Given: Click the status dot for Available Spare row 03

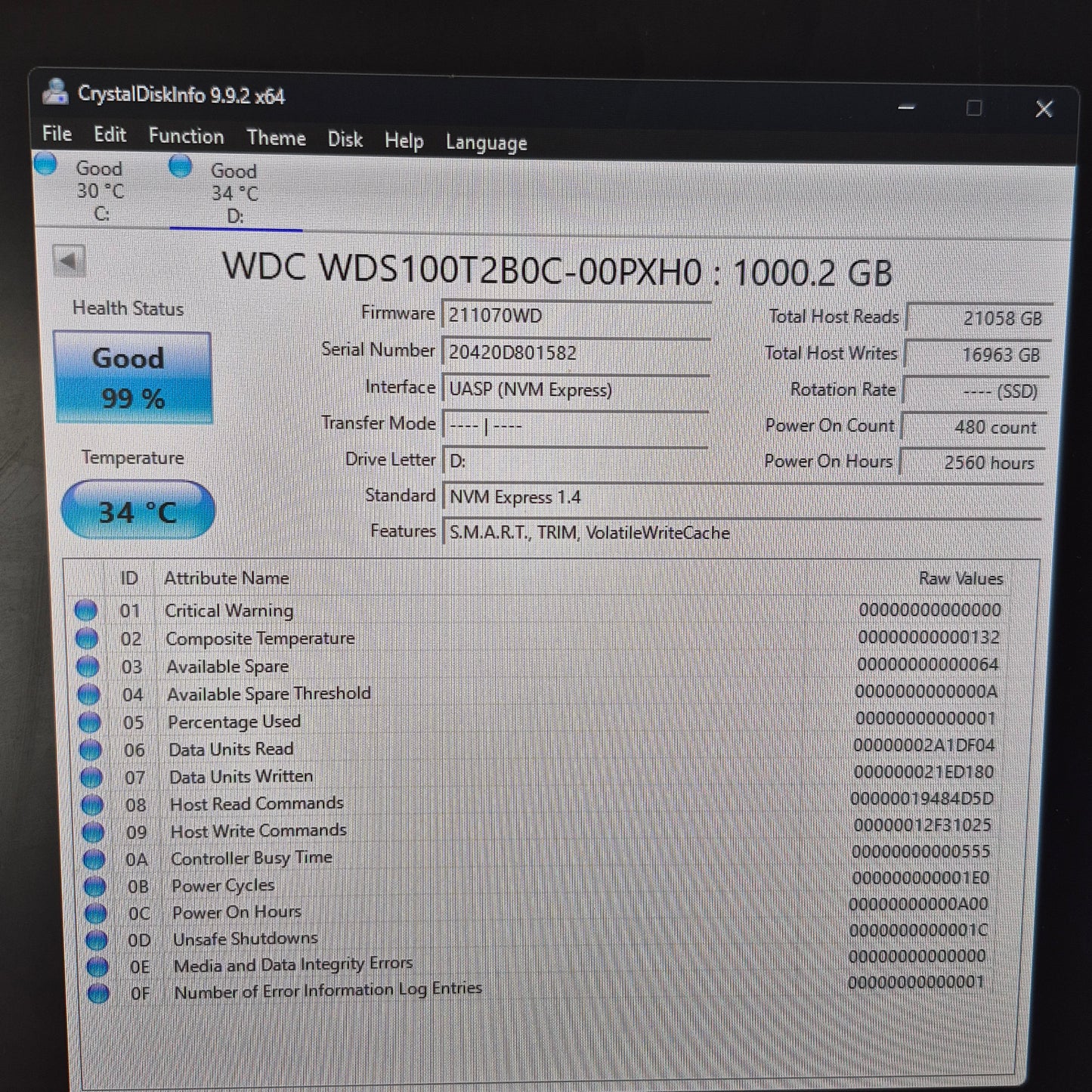Looking at the screenshot, I should tap(88, 666).
